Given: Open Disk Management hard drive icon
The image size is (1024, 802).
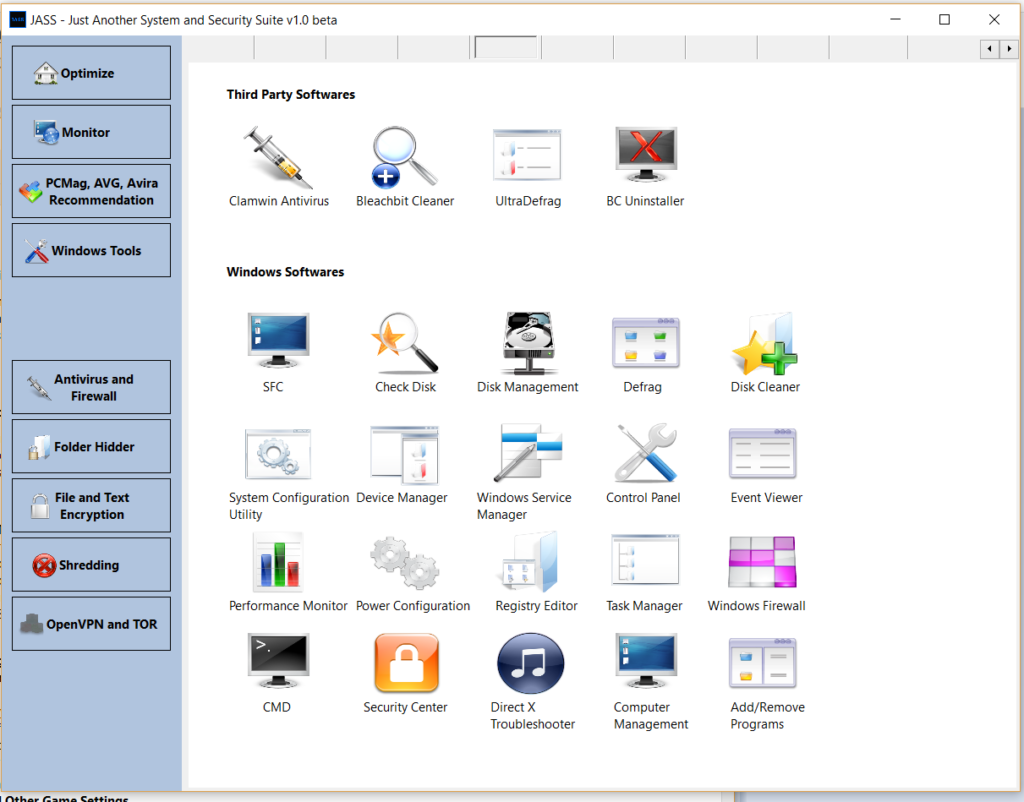Looking at the screenshot, I should tap(528, 342).
